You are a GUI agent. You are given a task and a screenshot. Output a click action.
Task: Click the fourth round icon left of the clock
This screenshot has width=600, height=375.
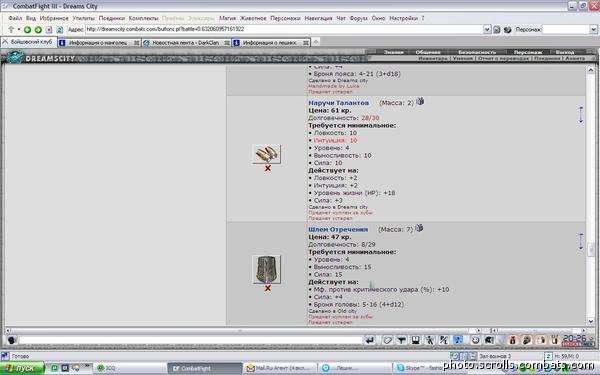554,340
